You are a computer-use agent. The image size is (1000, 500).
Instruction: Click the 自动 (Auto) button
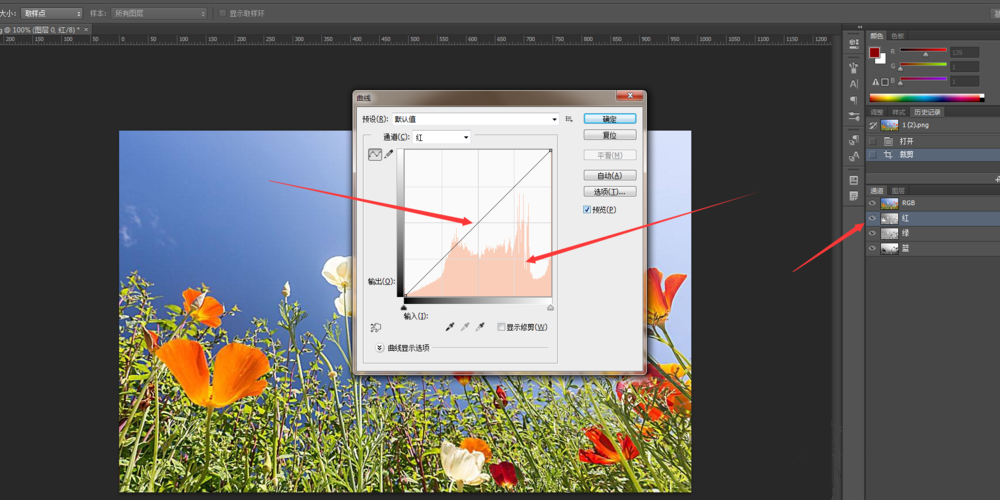click(610, 175)
